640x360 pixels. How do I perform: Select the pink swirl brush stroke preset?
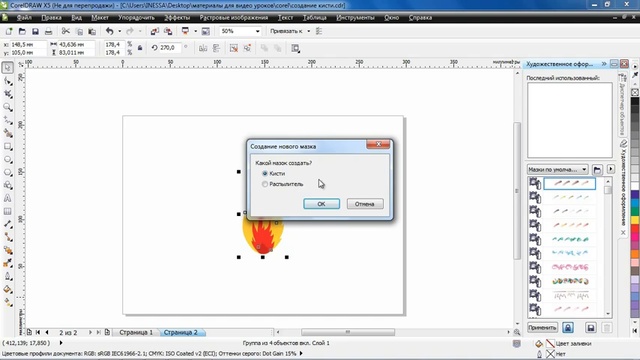click(x=570, y=267)
